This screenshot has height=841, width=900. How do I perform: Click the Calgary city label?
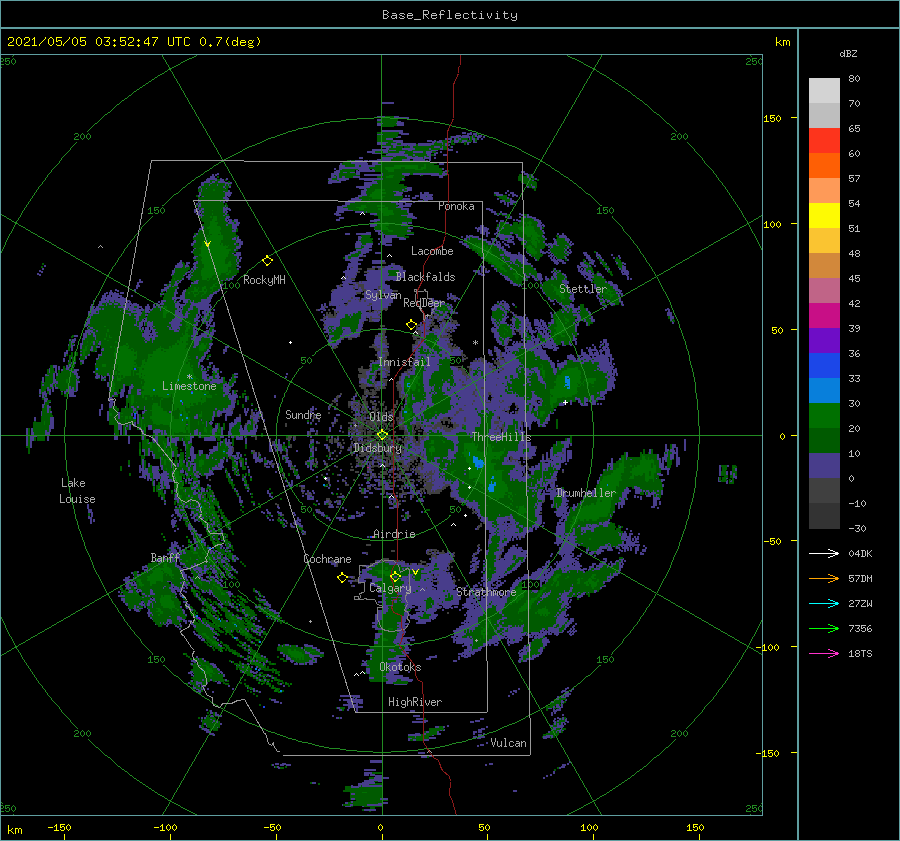tap(390, 588)
